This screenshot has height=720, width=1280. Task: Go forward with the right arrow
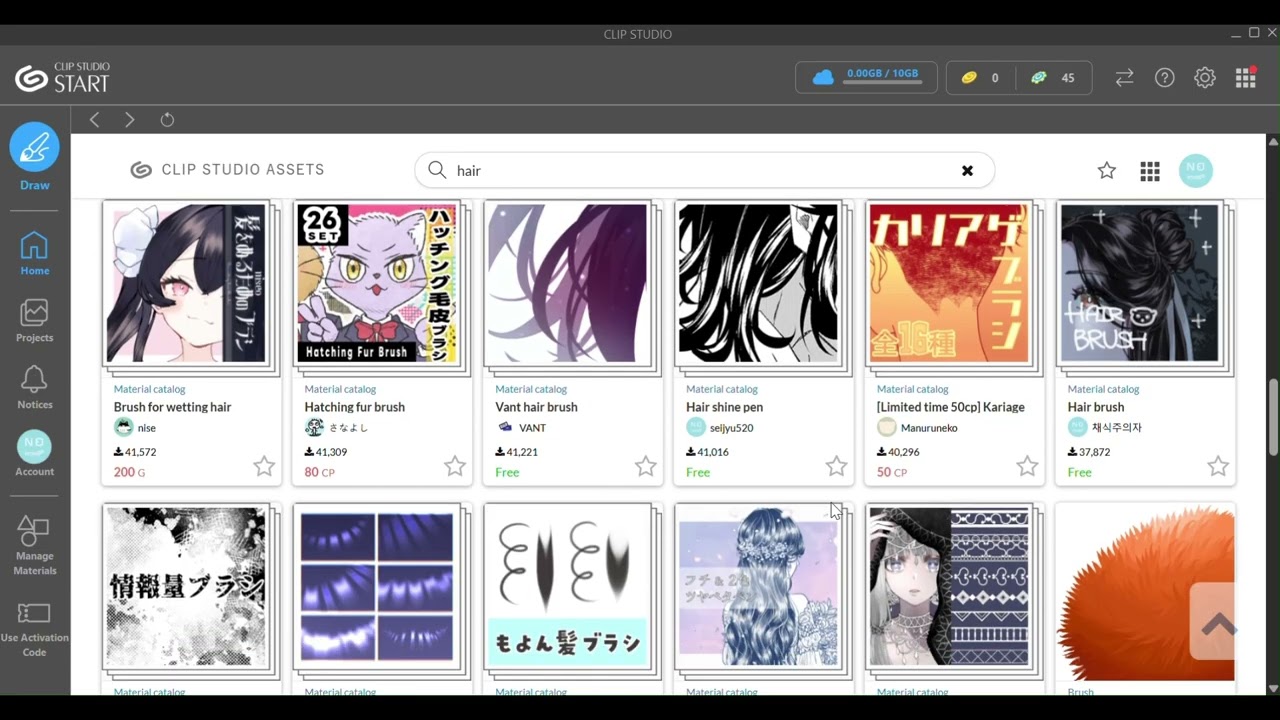[x=130, y=120]
